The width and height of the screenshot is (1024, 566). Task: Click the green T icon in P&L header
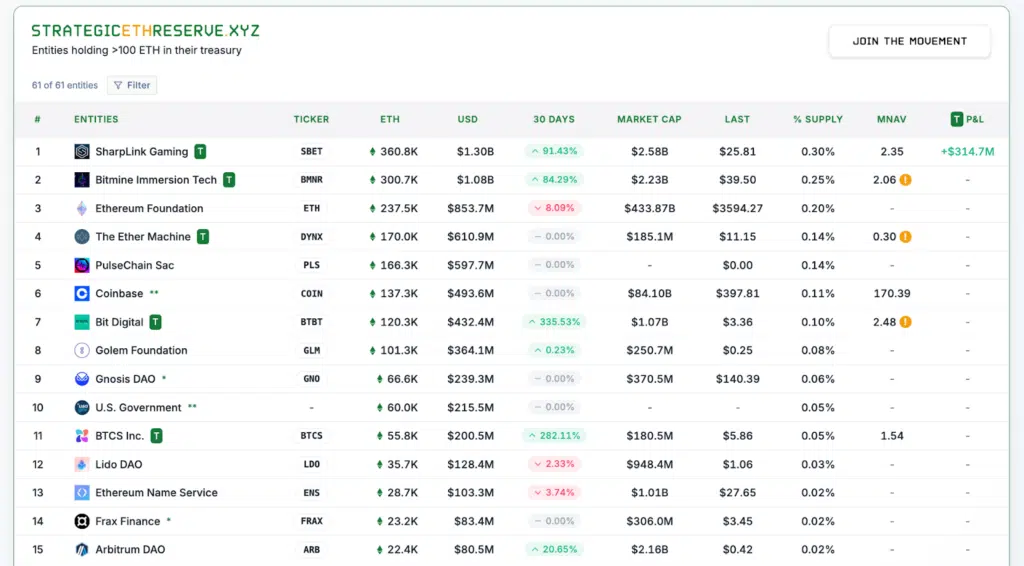(x=956, y=119)
